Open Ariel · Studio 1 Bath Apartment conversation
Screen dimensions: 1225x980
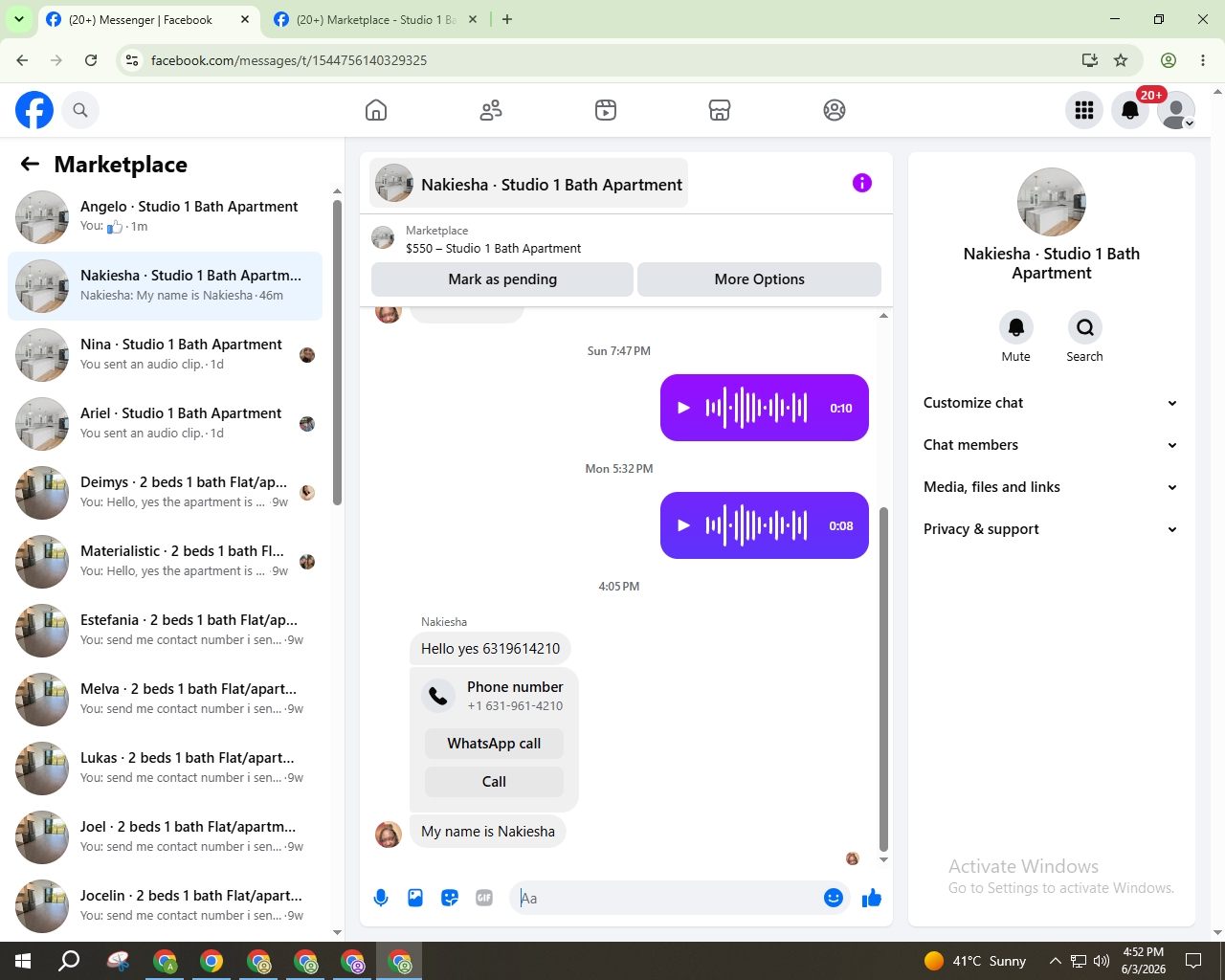166,424
